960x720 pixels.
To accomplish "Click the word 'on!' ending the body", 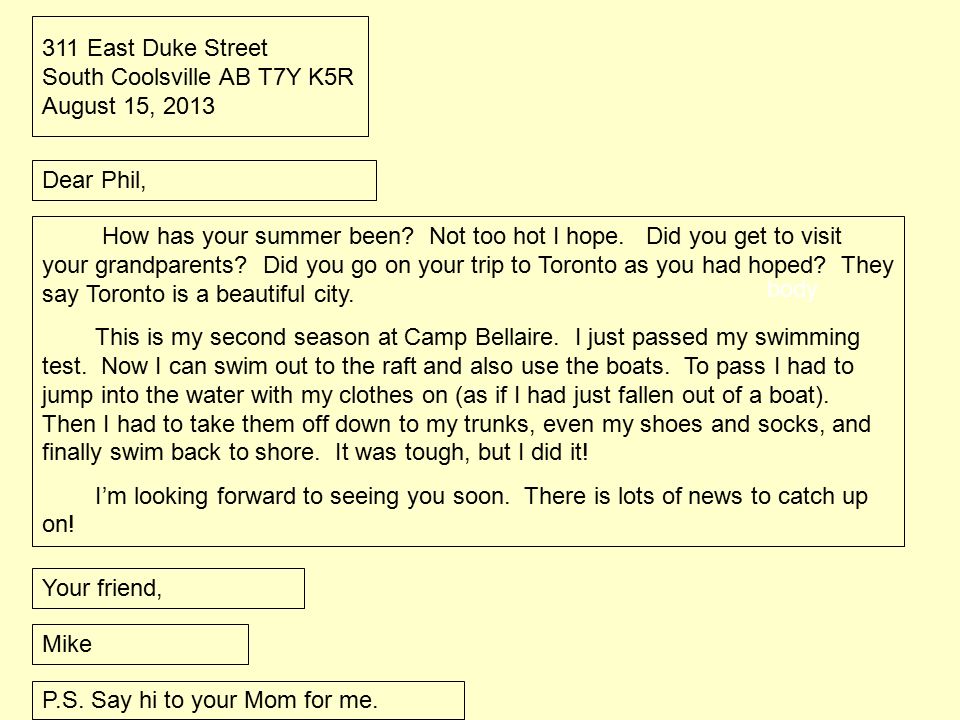I will pos(58,525).
